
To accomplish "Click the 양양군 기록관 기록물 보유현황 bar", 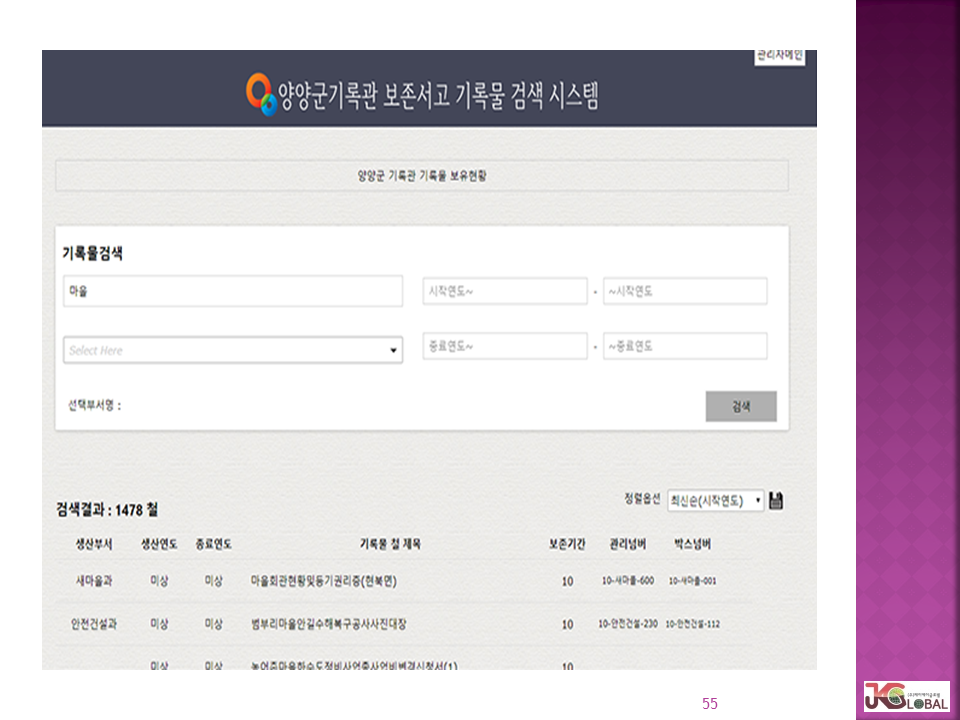I will 422,176.
